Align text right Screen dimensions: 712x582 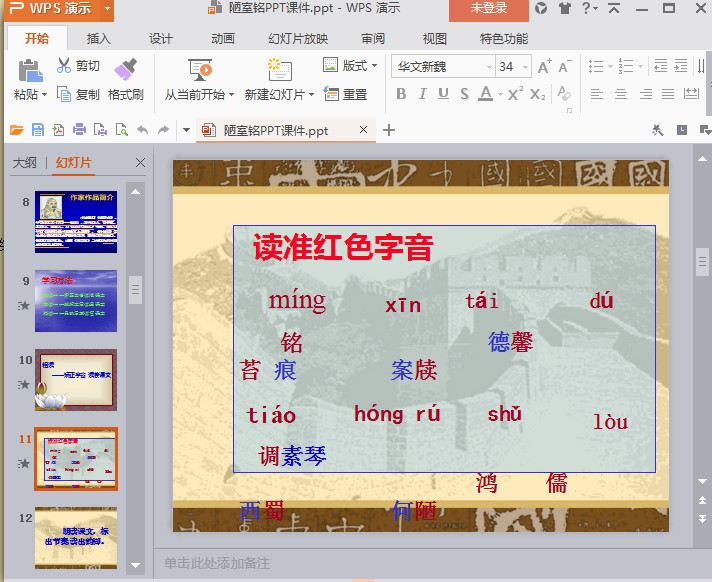646,94
